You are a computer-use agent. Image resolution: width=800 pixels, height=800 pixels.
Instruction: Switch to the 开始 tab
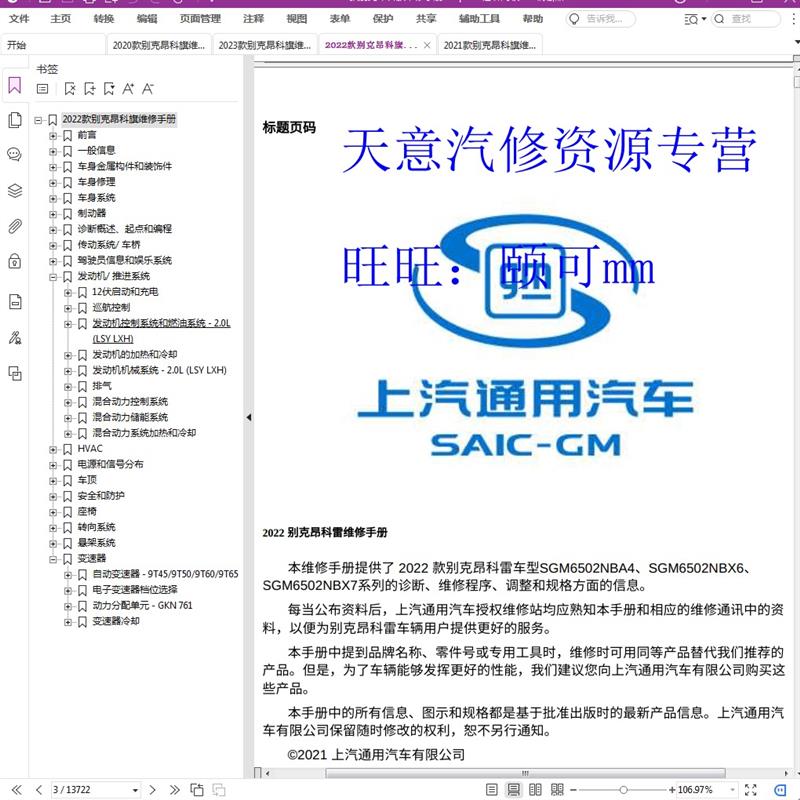tap(53, 45)
